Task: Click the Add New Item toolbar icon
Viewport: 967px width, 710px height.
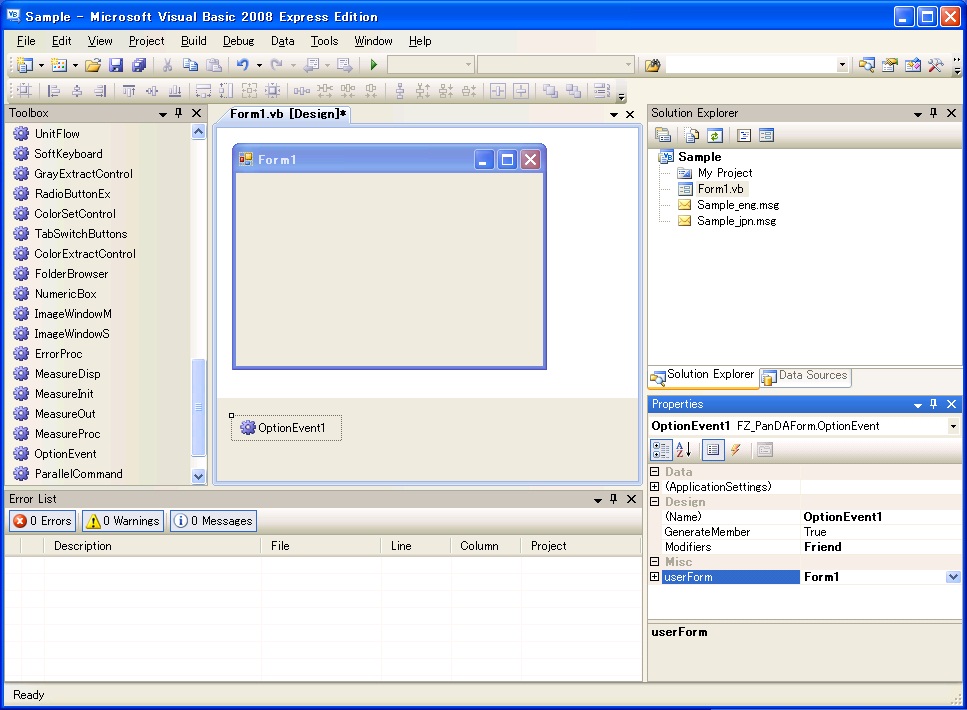Action: [x=59, y=65]
